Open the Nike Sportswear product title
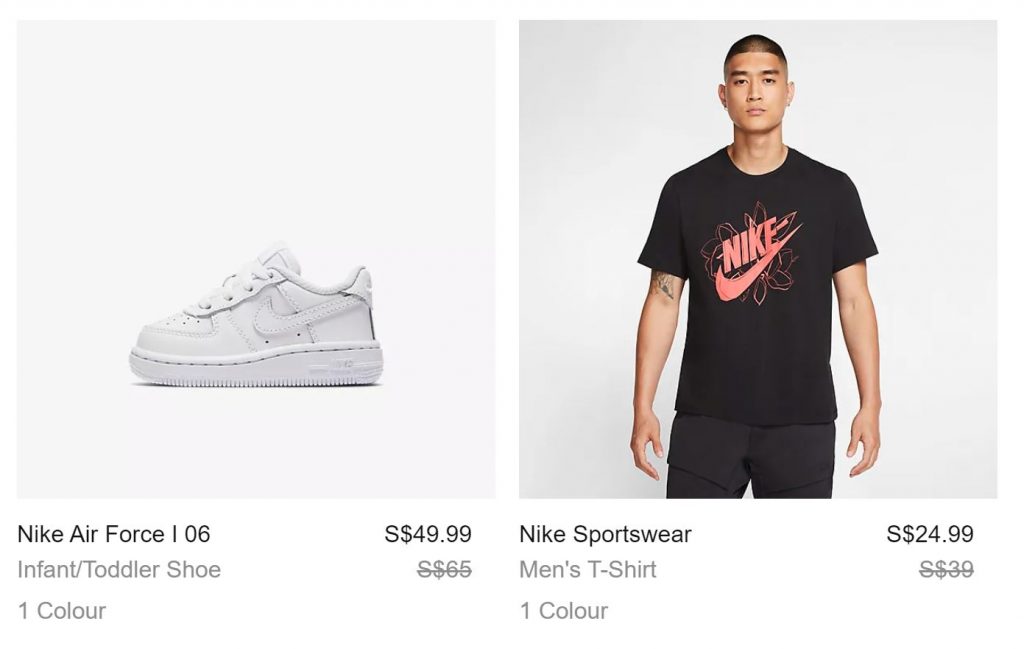This screenshot has width=1024, height=649. (x=605, y=534)
